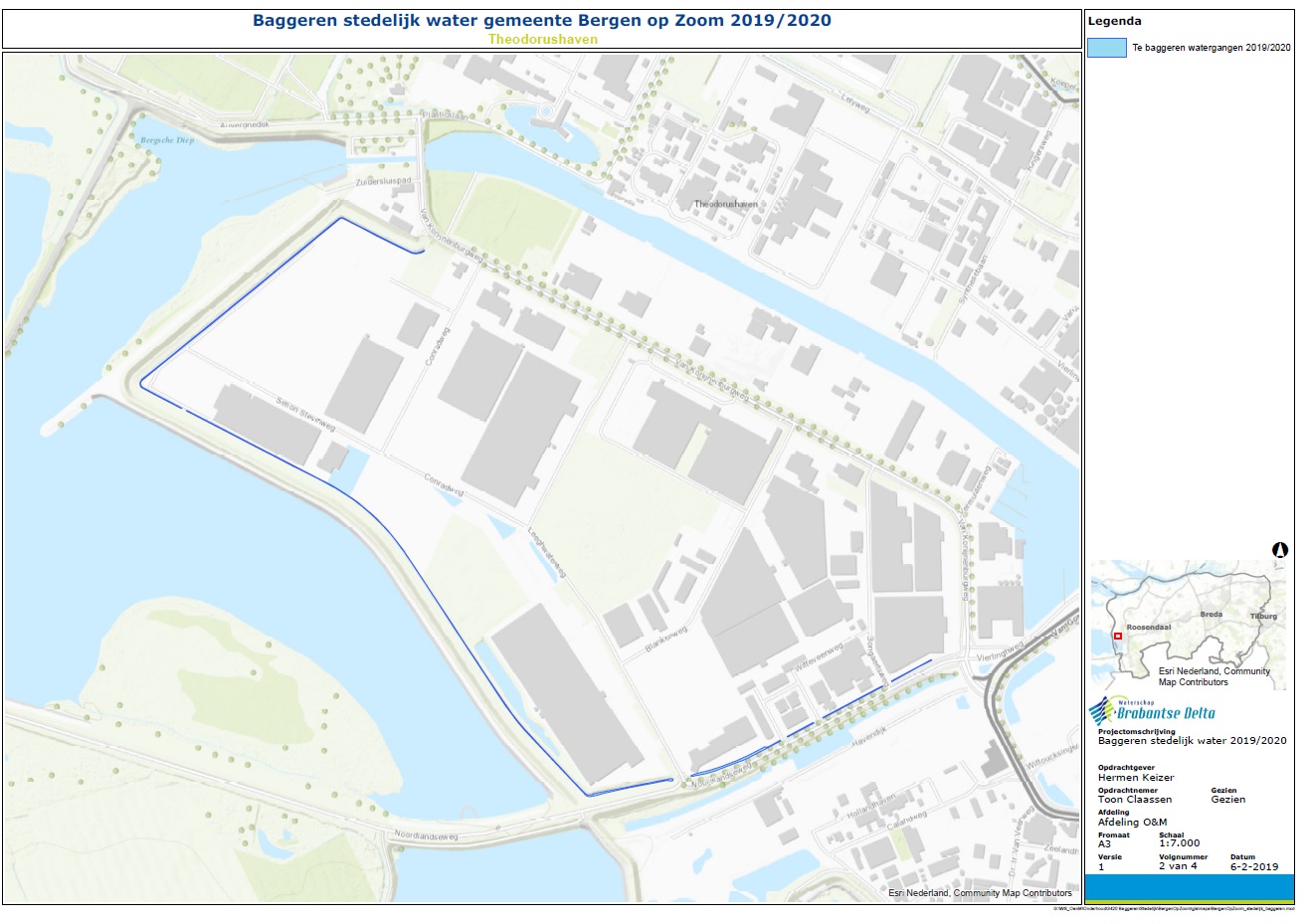1309x924 pixels.
Task: Click the date 6-2-2019
Action: pyautogui.click(x=1253, y=866)
